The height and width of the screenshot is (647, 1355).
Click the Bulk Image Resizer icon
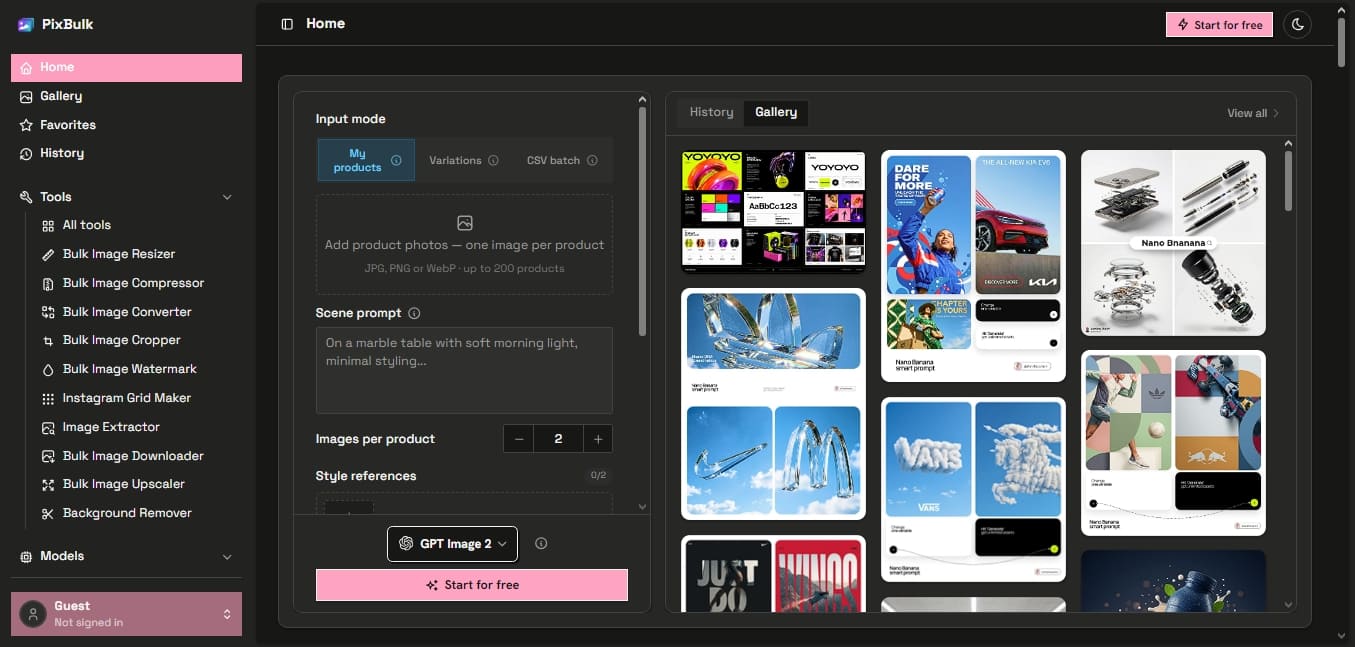pyautogui.click(x=48, y=255)
